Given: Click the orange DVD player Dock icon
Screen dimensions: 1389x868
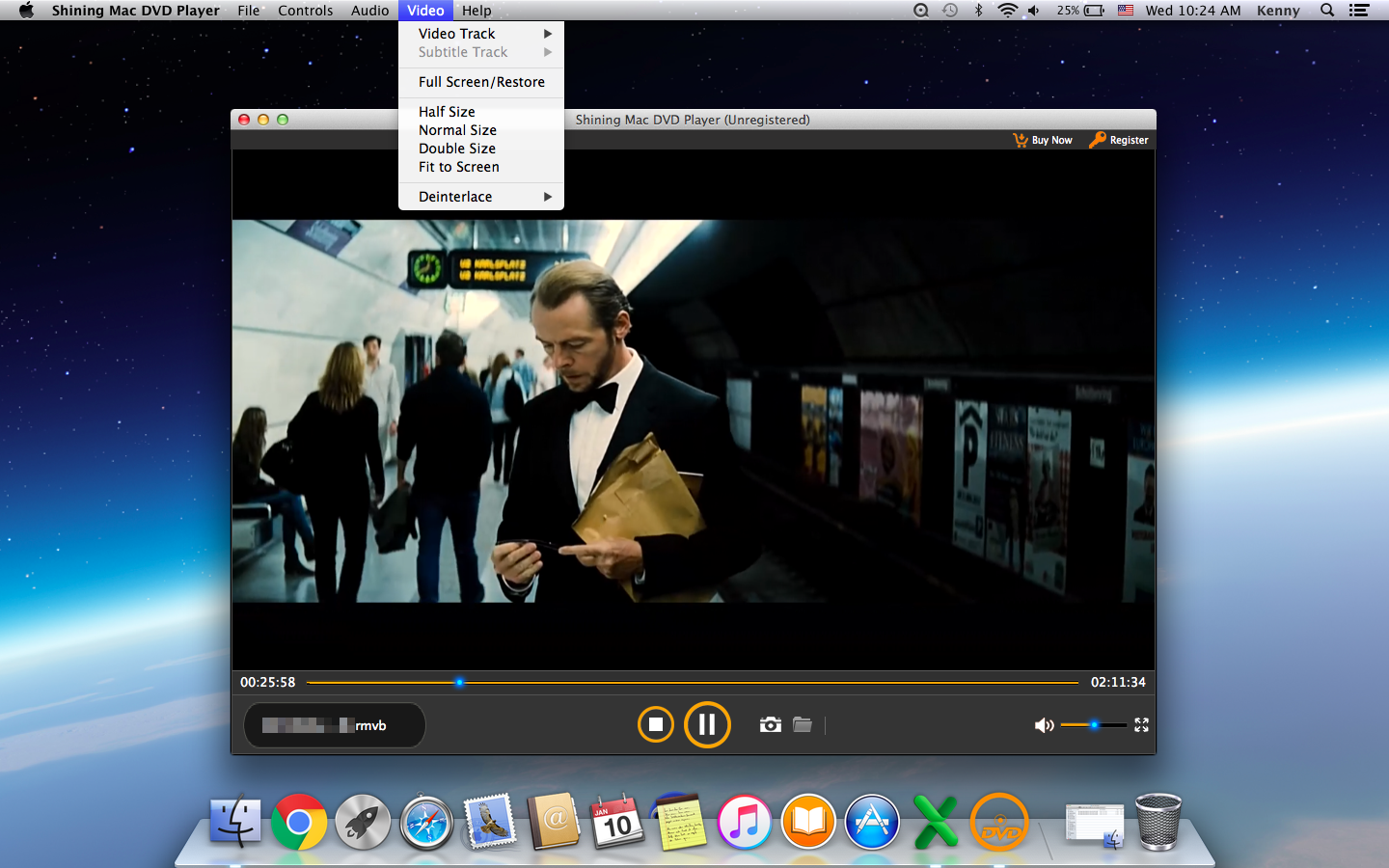Looking at the screenshot, I should pyautogui.click(x=999, y=822).
